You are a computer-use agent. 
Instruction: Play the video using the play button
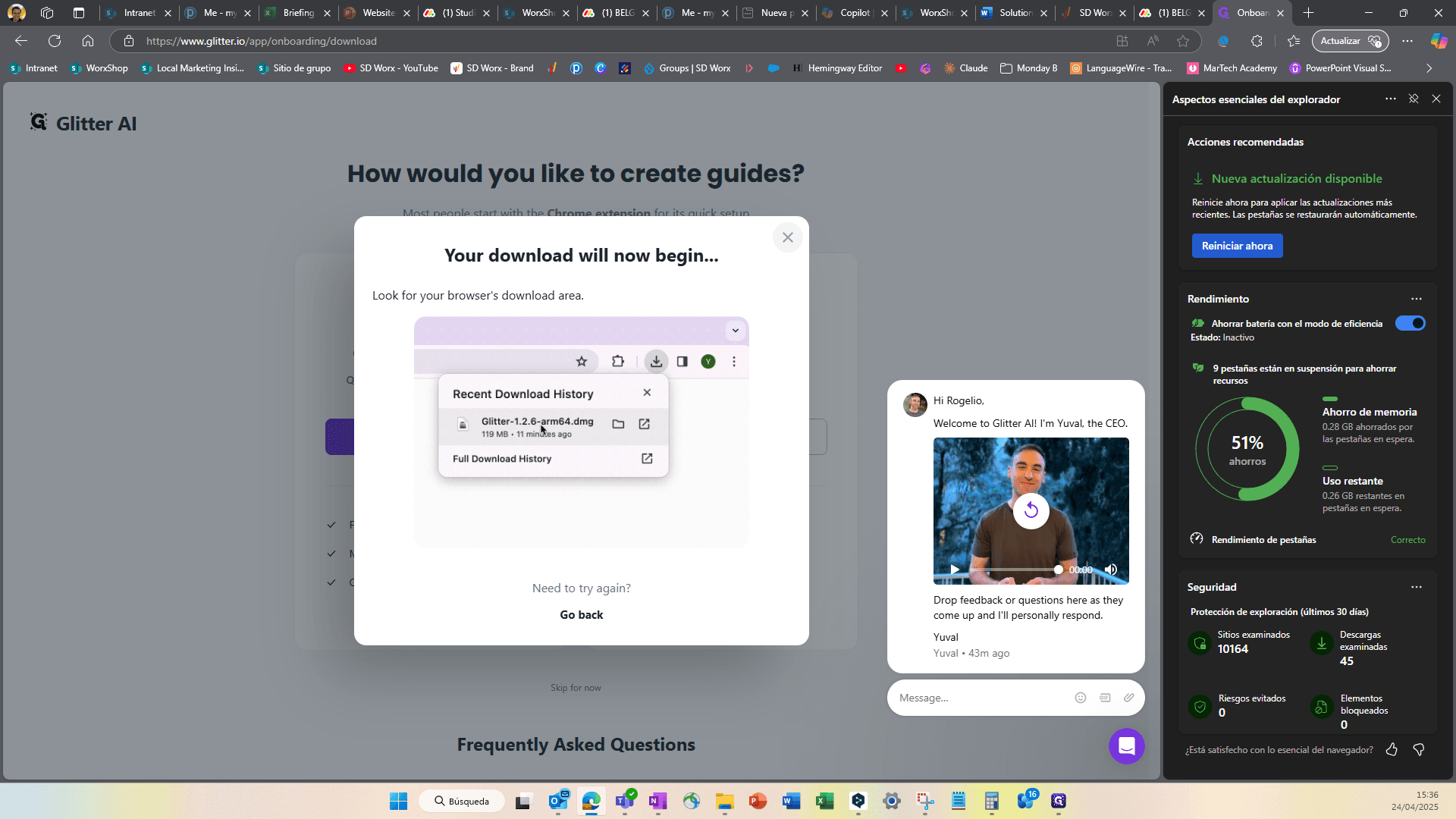tap(955, 570)
